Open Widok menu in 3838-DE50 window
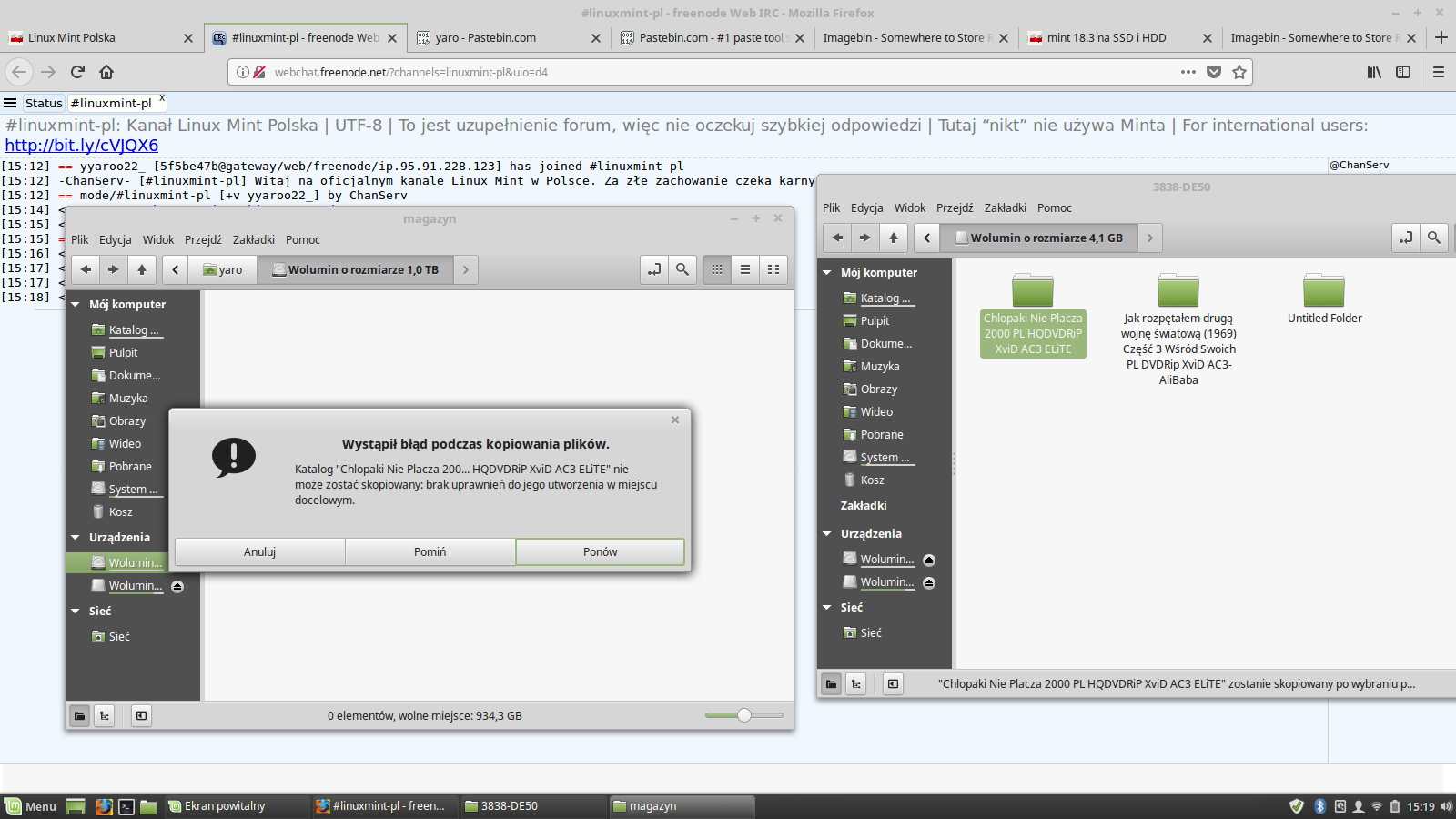The height and width of the screenshot is (819, 1456). point(910,208)
